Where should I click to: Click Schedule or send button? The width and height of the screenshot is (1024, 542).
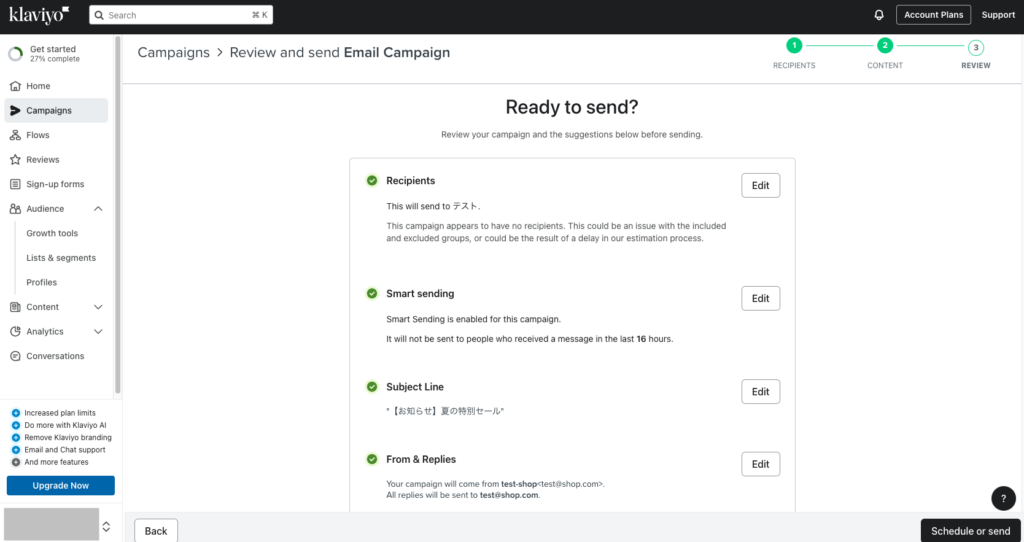point(970,531)
